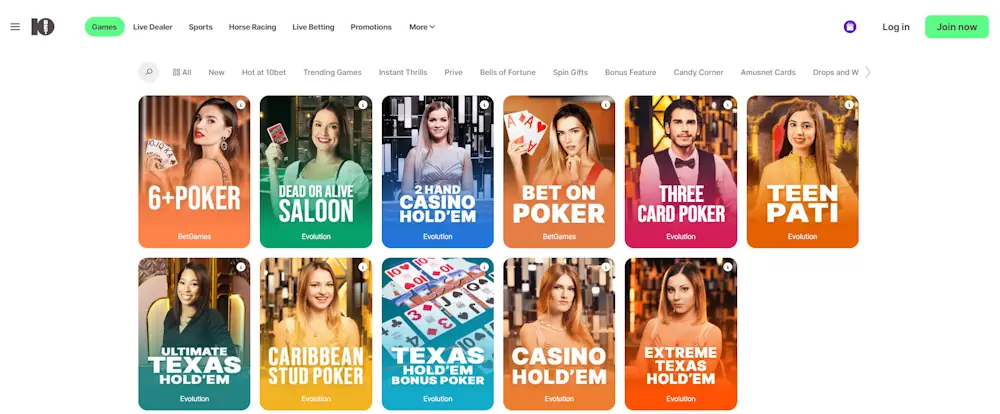Open the Horse Racing section

(253, 27)
